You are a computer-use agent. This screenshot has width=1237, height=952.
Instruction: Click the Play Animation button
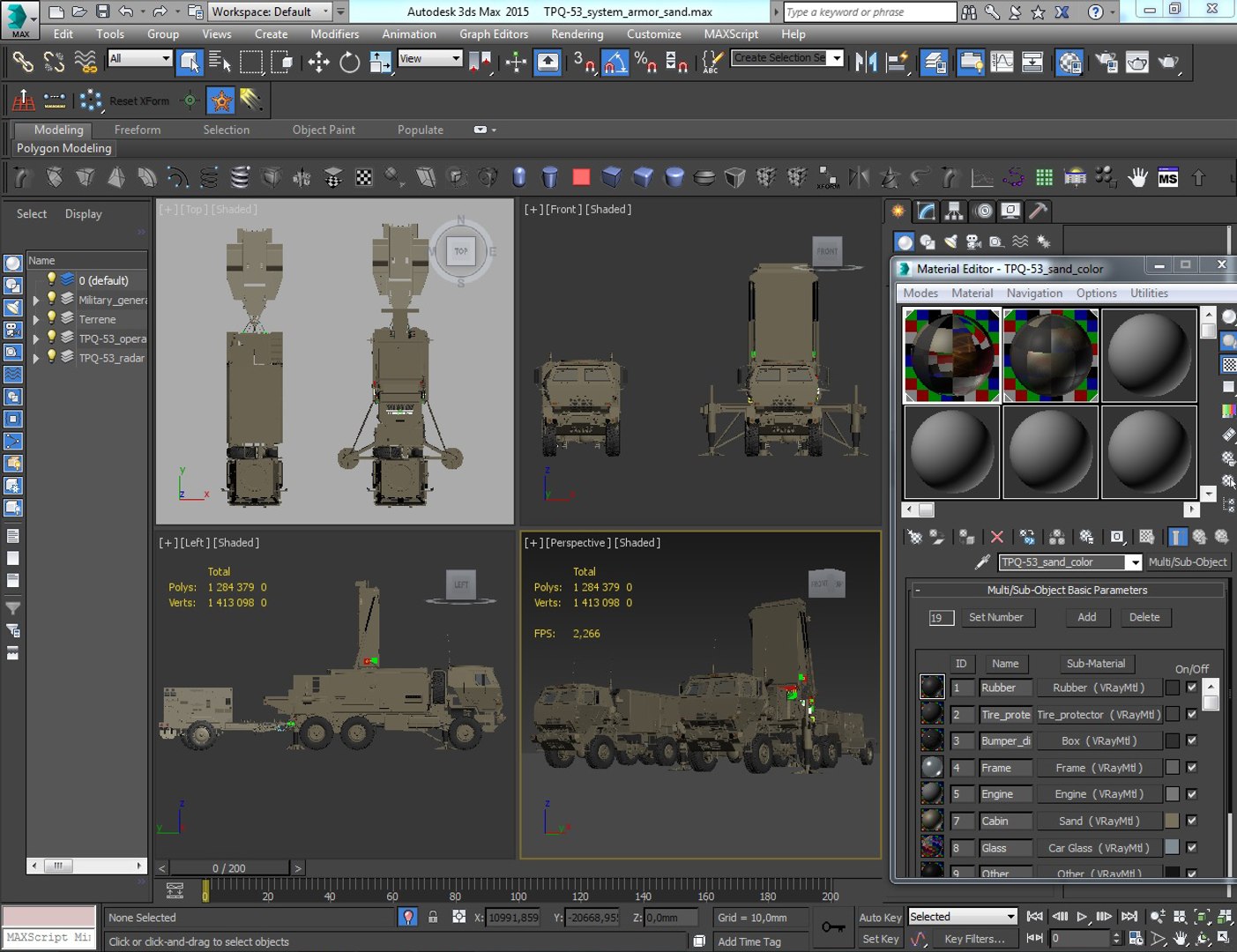(1082, 917)
